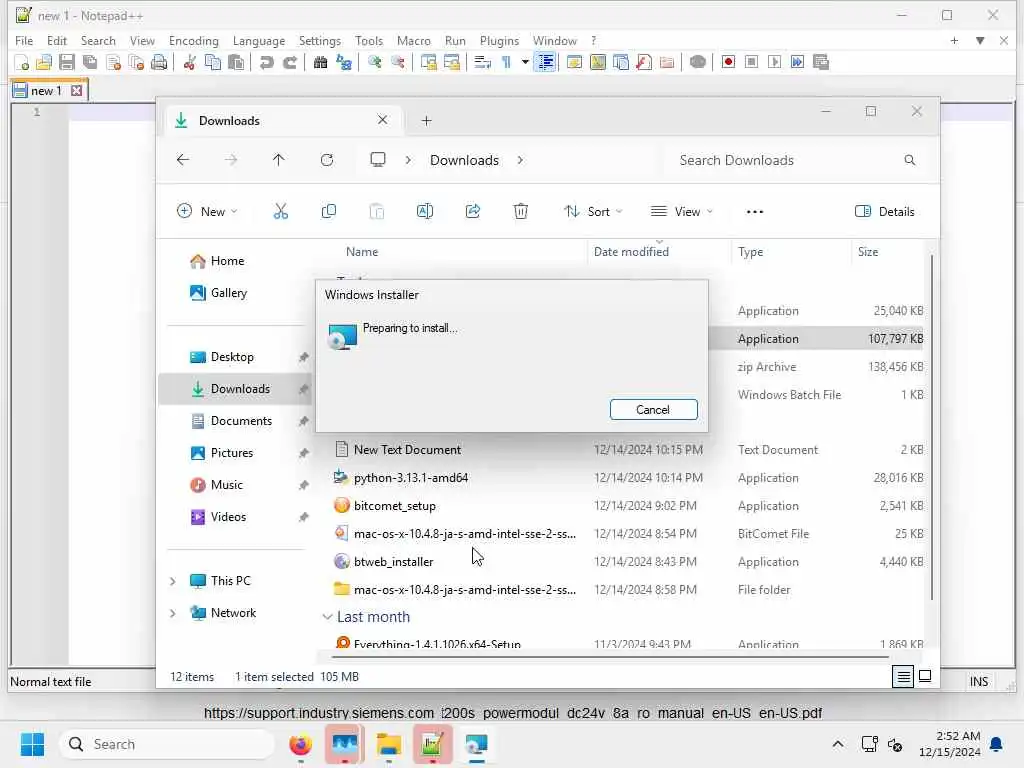The width and height of the screenshot is (1024, 768).
Task: Click the Zoom In icon in Notepad++ toolbar
Action: pos(375,63)
